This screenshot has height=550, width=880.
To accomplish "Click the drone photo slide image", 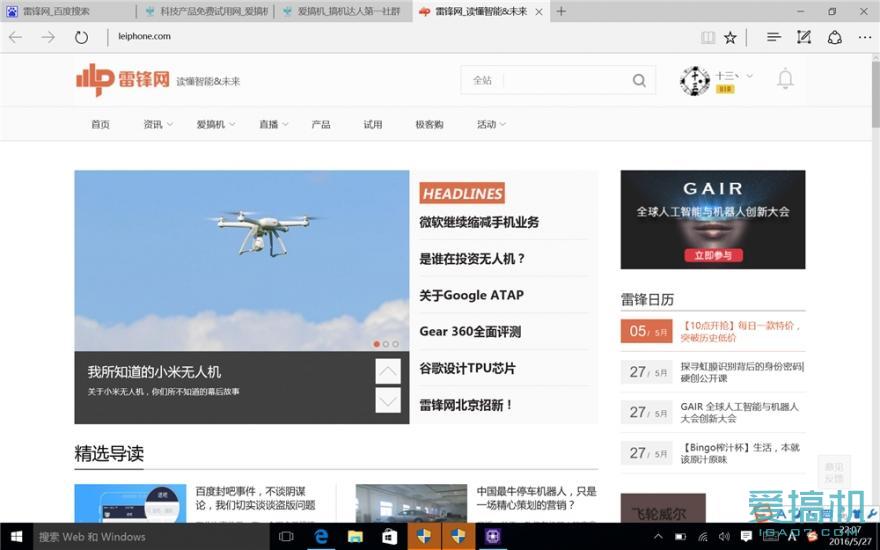I will [x=242, y=260].
